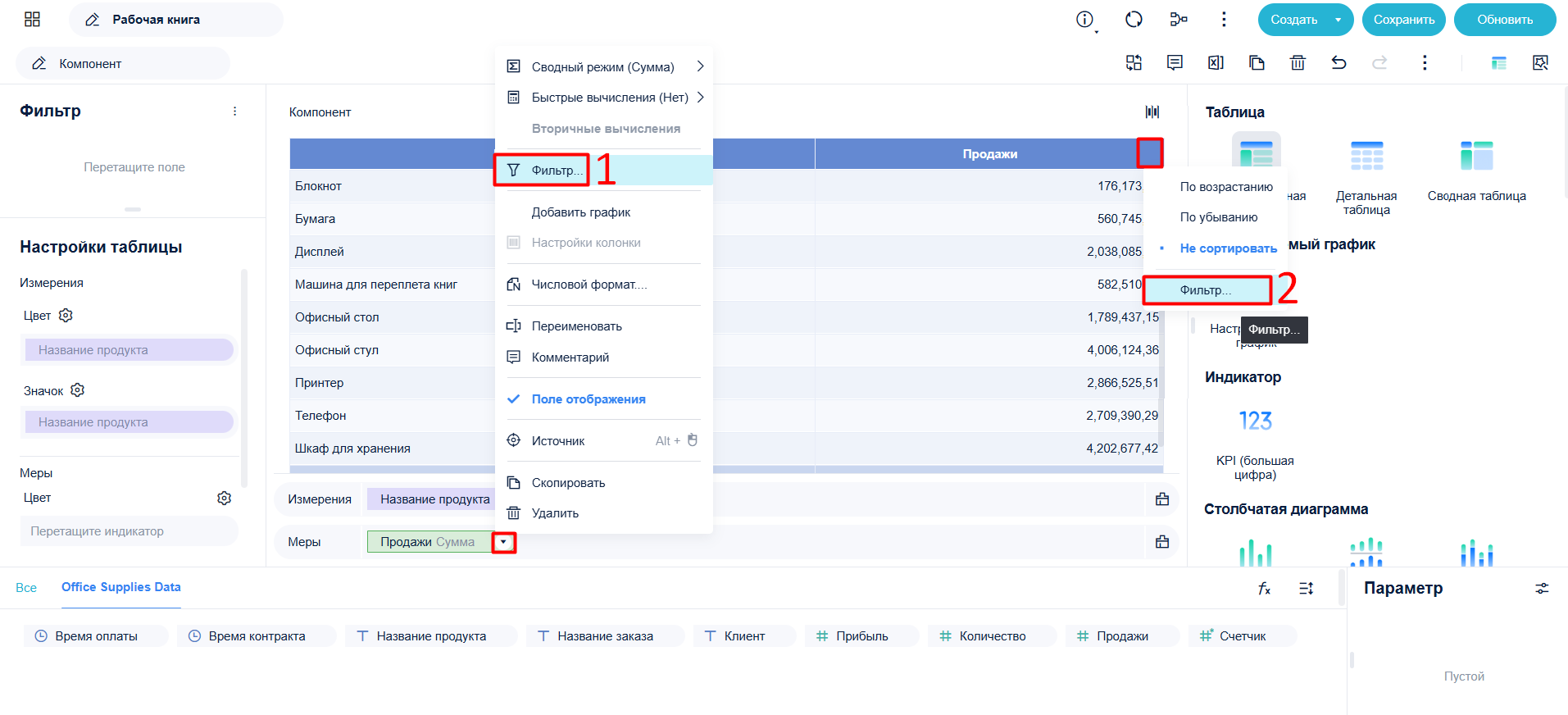
Task: Switch to the Все data tab
Action: coord(26,587)
